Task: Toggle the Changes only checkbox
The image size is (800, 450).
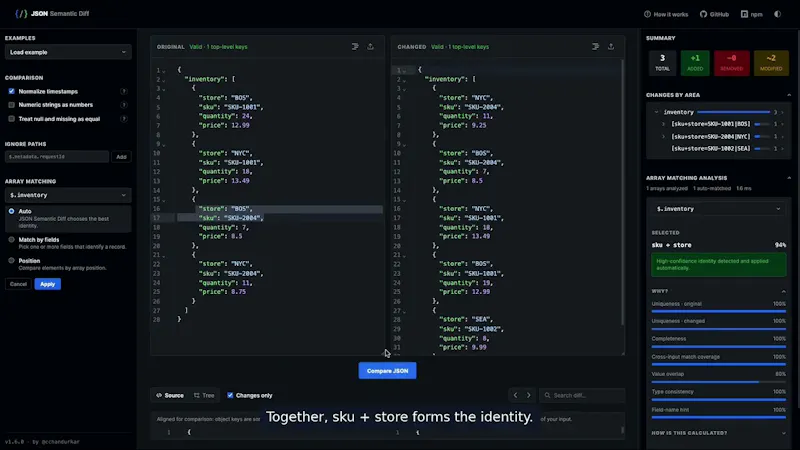Action: (230, 395)
